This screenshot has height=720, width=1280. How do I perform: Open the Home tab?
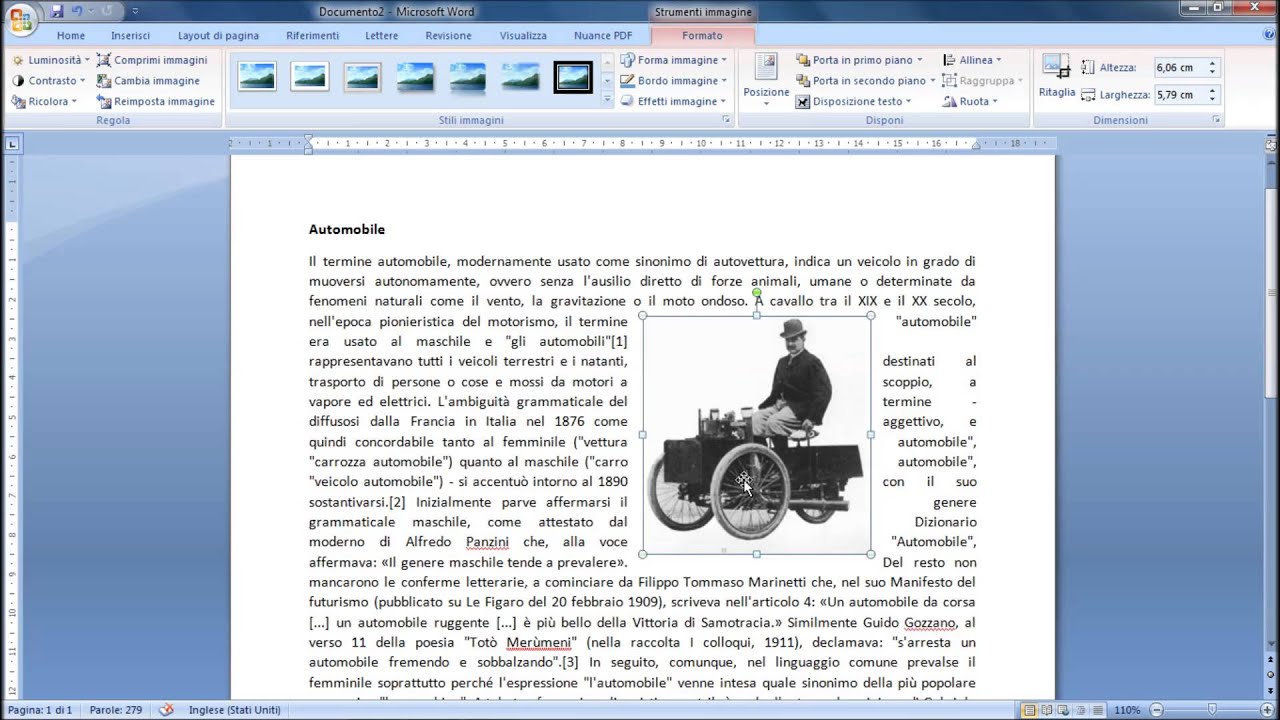(x=71, y=35)
